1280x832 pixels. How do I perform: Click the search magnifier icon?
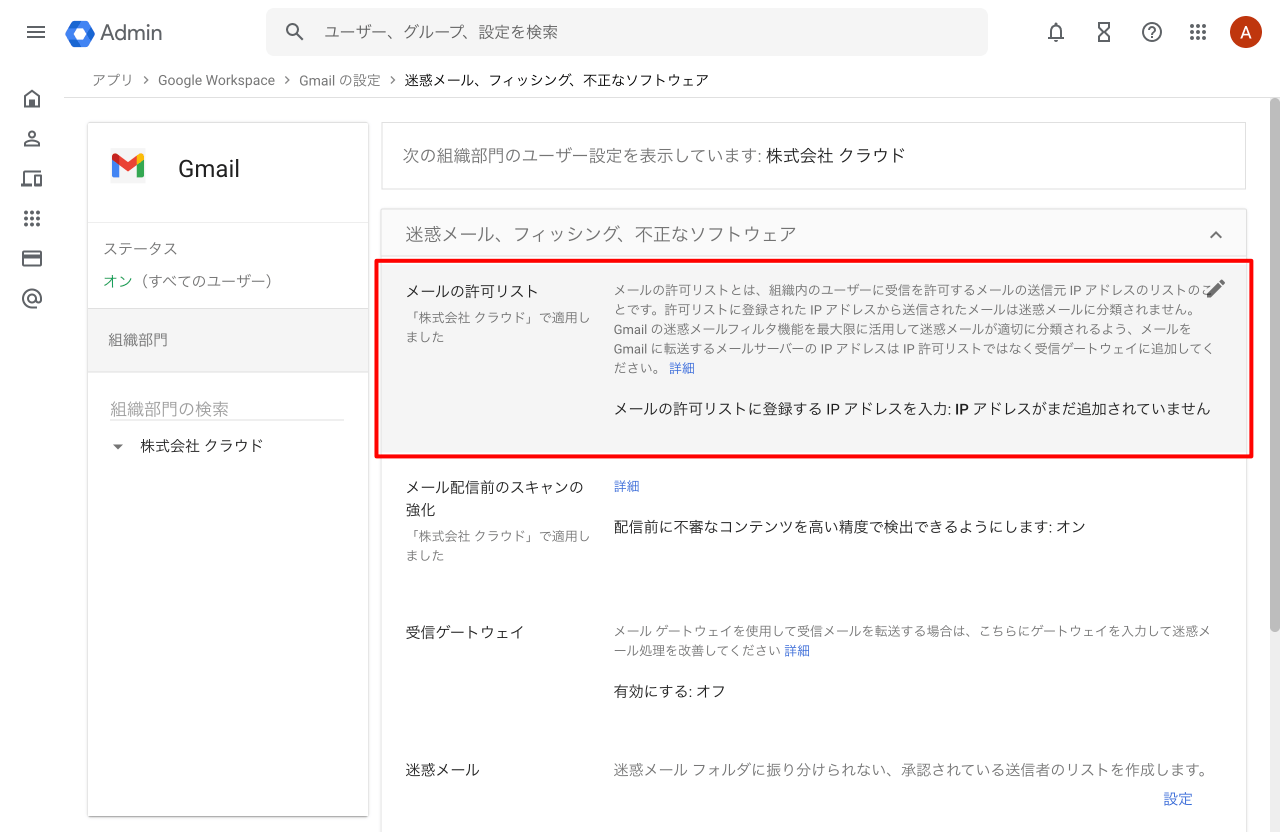(294, 32)
